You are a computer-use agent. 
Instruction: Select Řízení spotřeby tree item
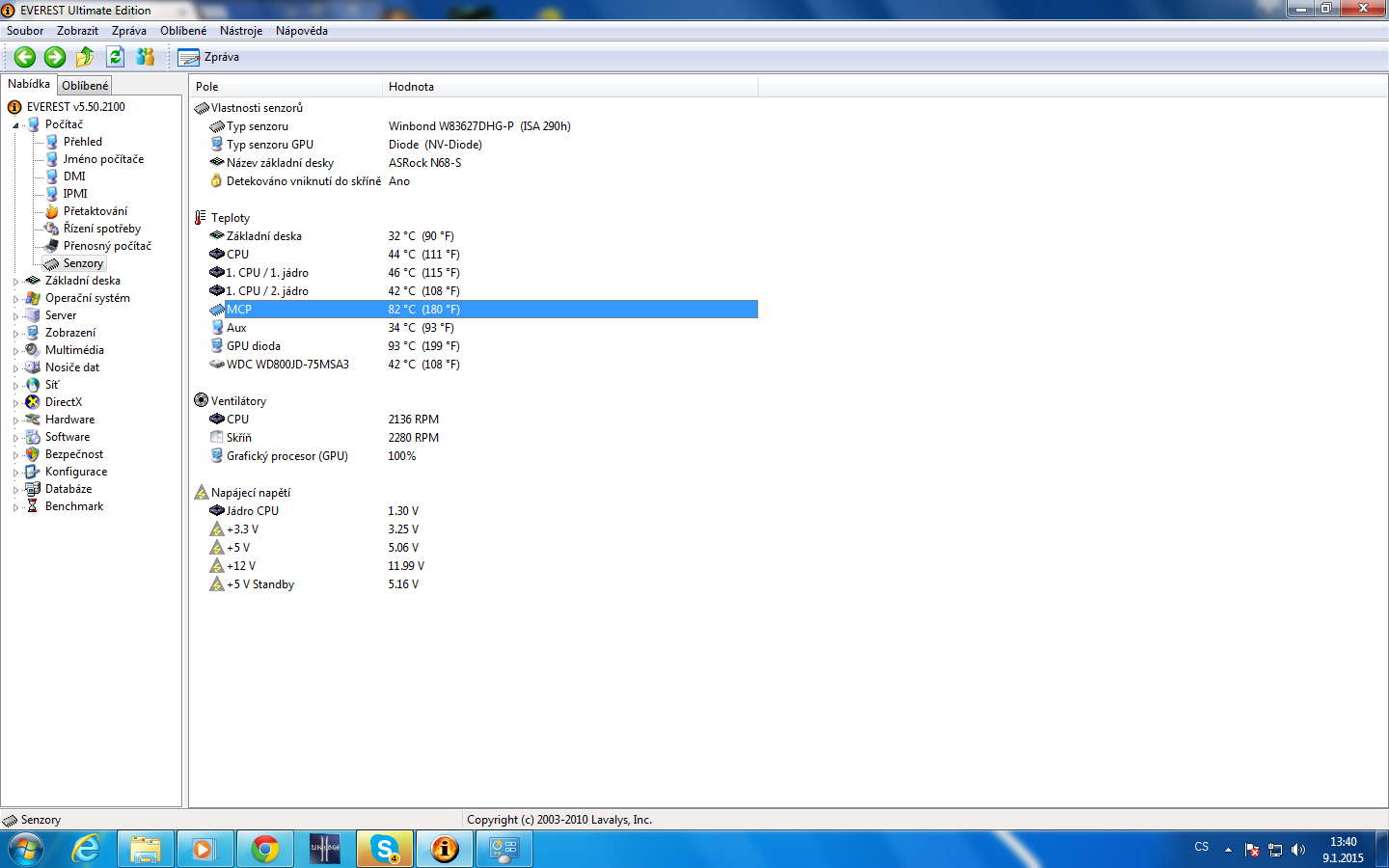[102, 229]
